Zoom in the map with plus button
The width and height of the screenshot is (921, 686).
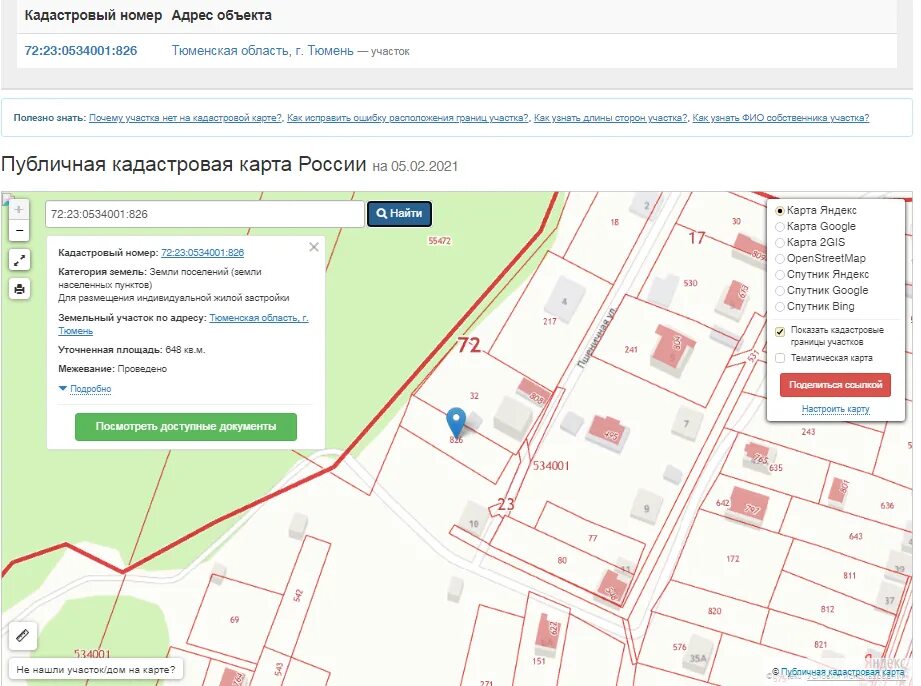tap(19, 209)
